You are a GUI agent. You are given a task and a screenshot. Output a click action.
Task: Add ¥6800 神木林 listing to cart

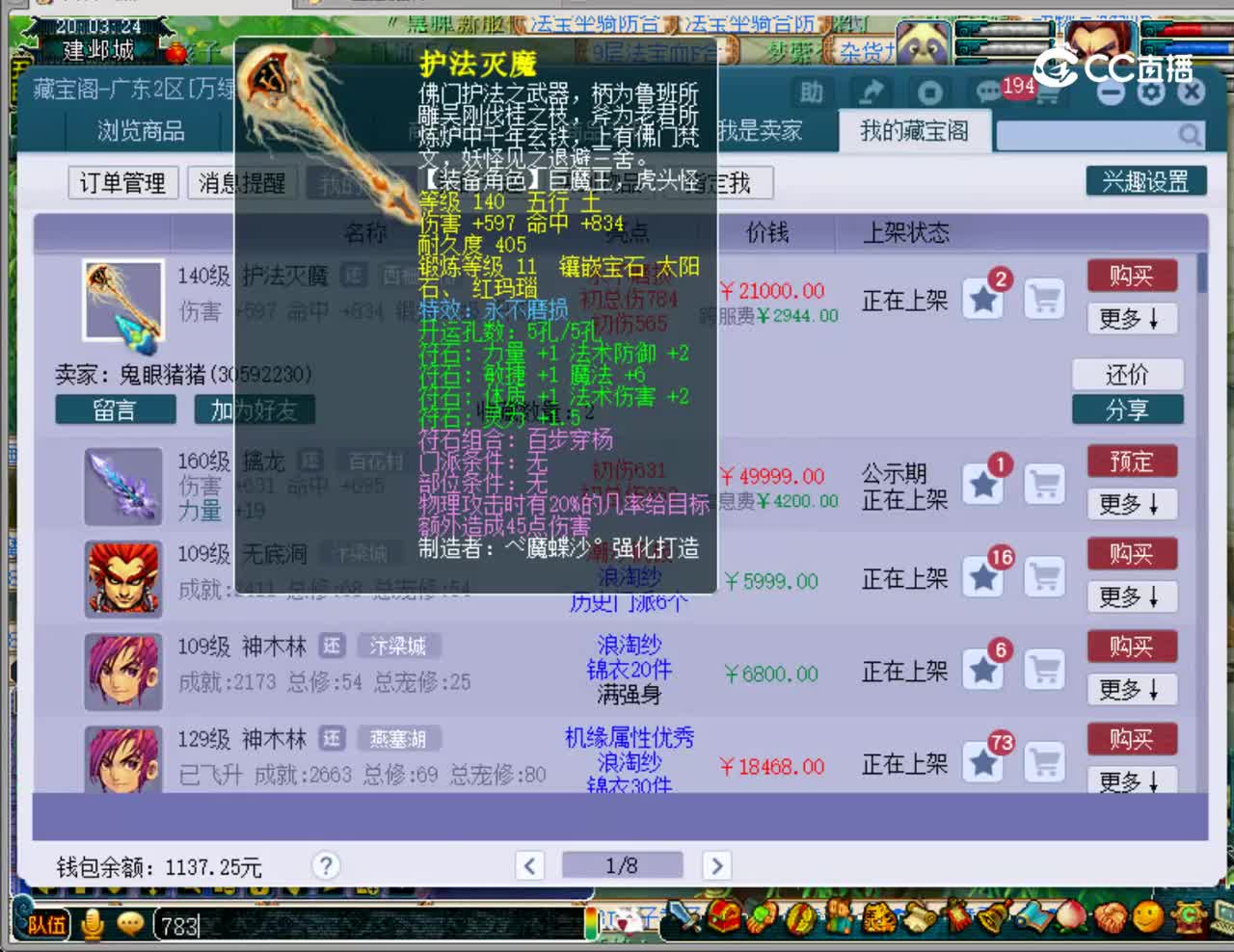1044,670
